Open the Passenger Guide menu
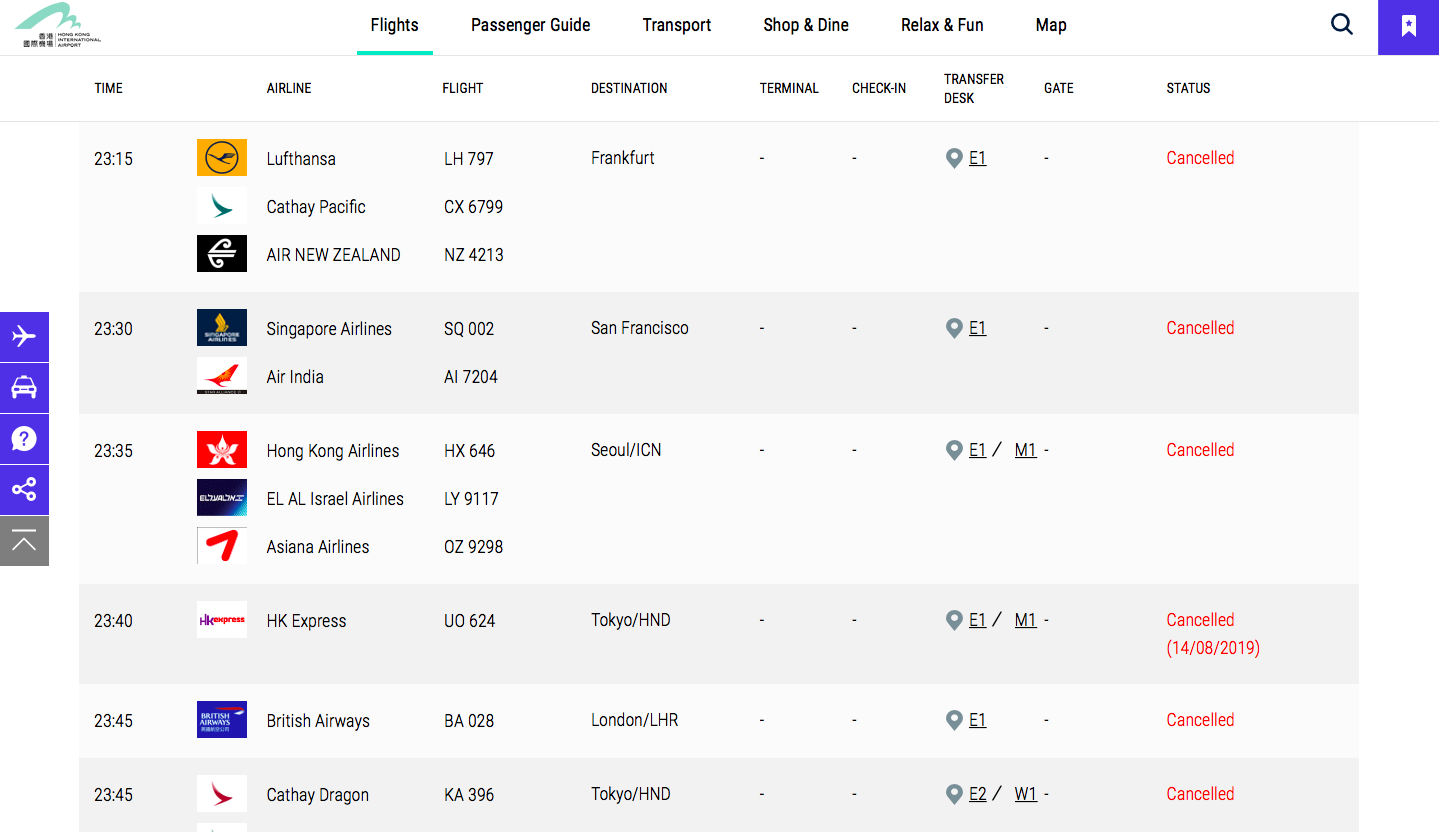The height and width of the screenshot is (832, 1439). coord(530,25)
